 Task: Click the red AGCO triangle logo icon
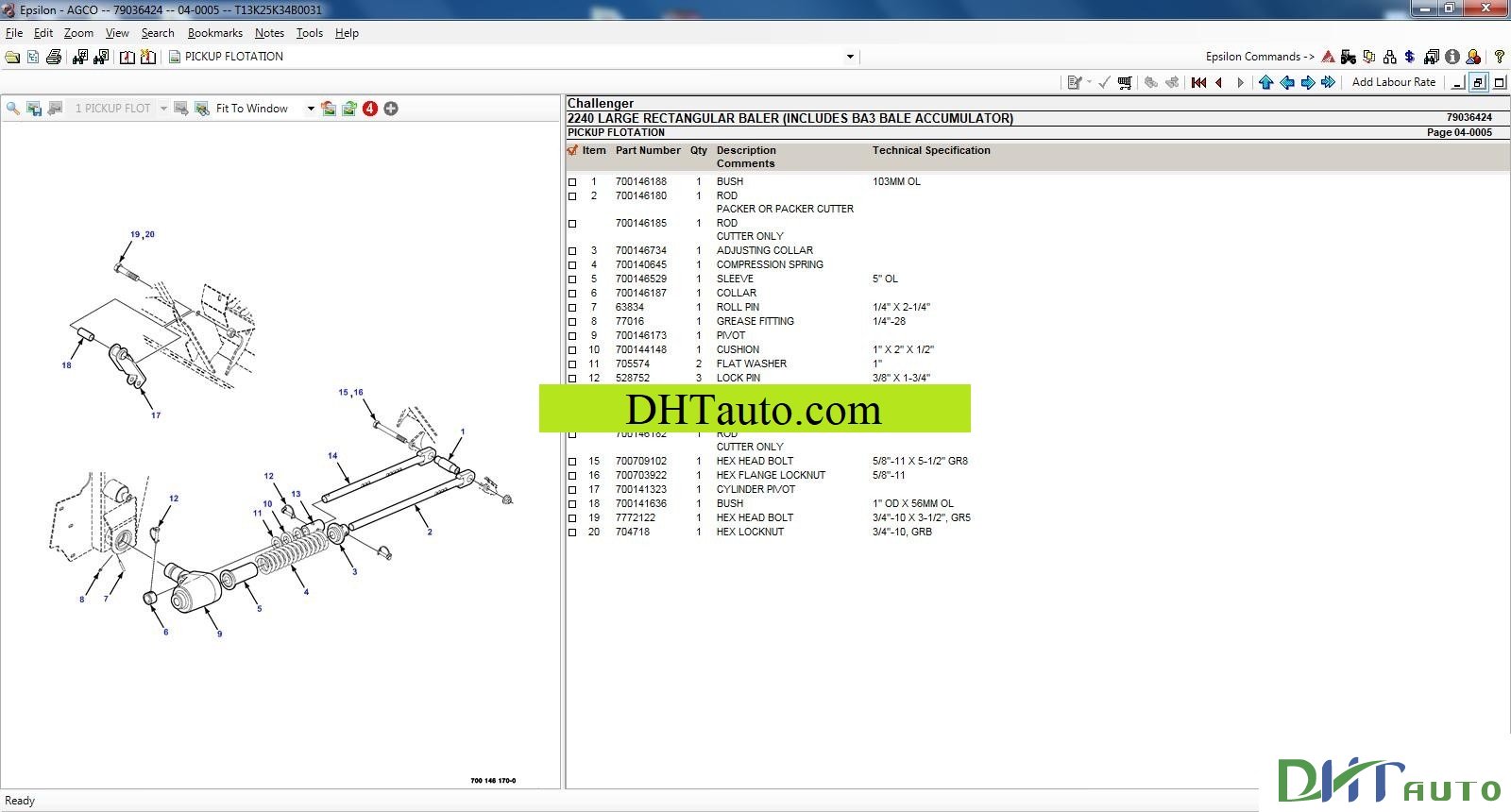(x=1329, y=57)
